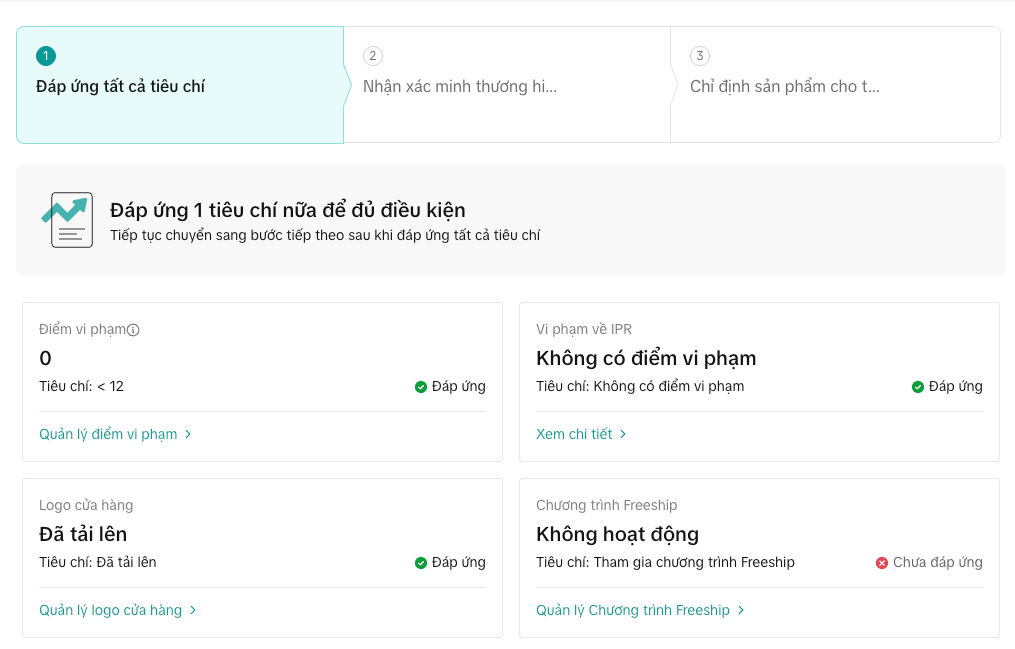Click the step 3 number circle
Screen dimensions: 1015x649
pyautogui.click(x=700, y=56)
